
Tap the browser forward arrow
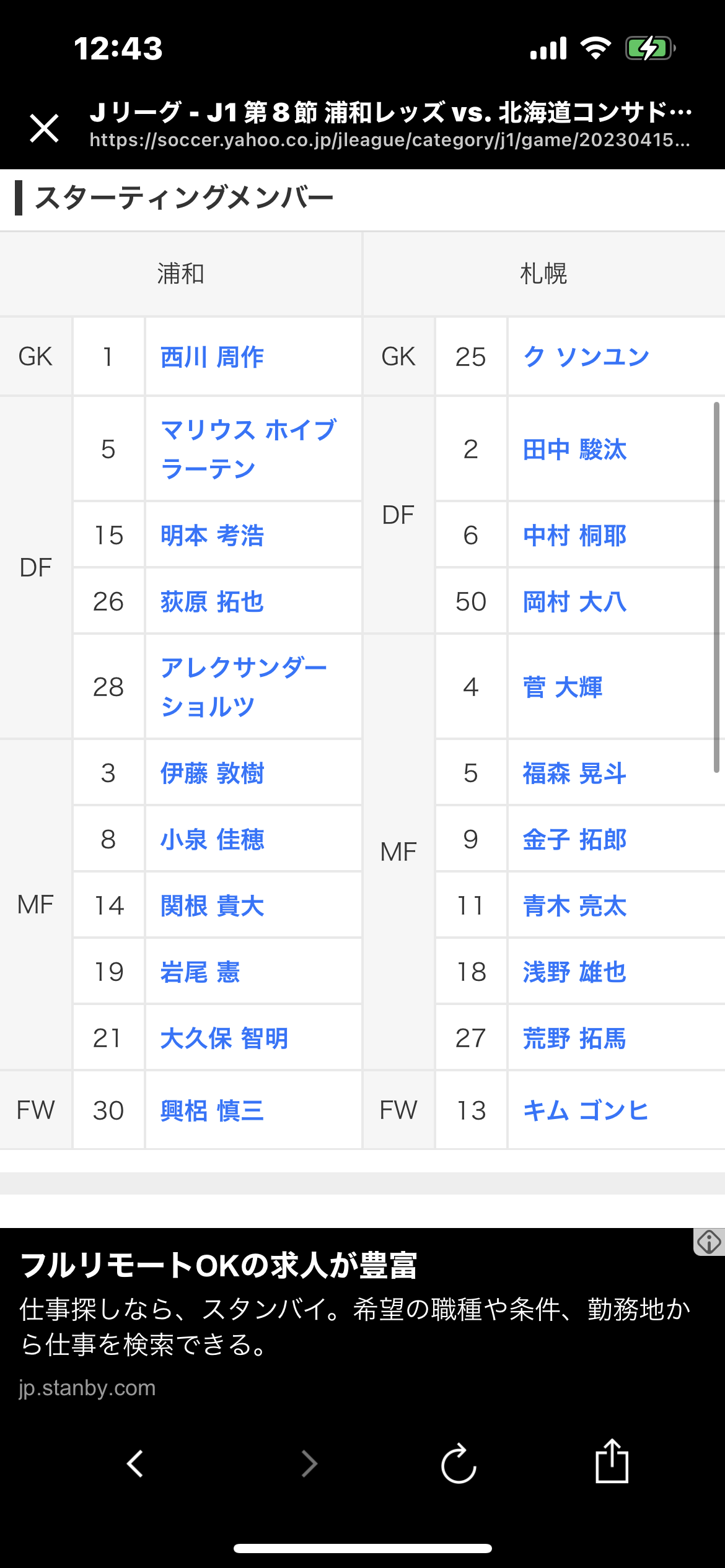[309, 1463]
